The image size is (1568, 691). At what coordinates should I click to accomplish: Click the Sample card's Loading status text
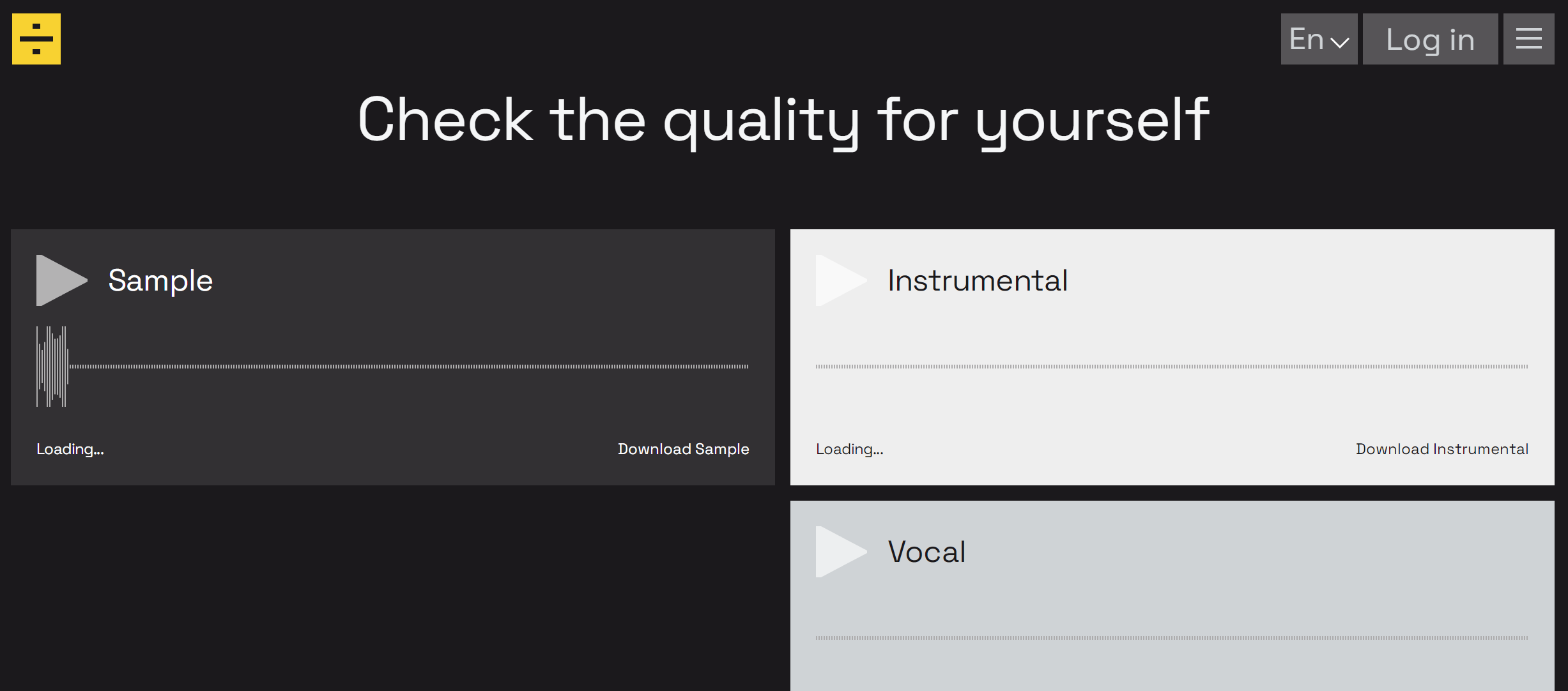[x=70, y=449]
